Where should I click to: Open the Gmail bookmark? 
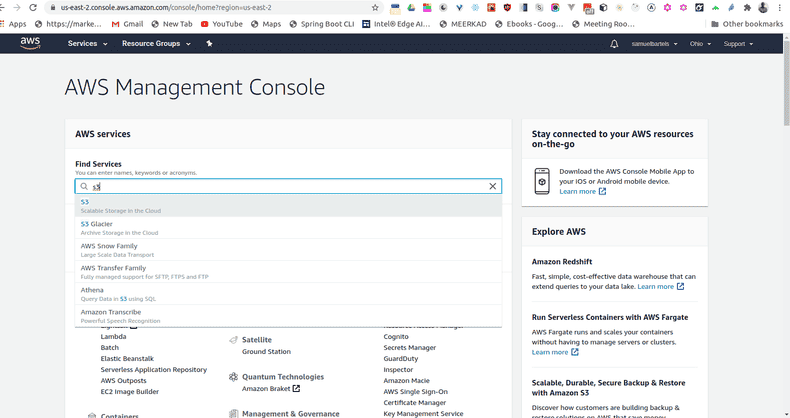coord(127,24)
